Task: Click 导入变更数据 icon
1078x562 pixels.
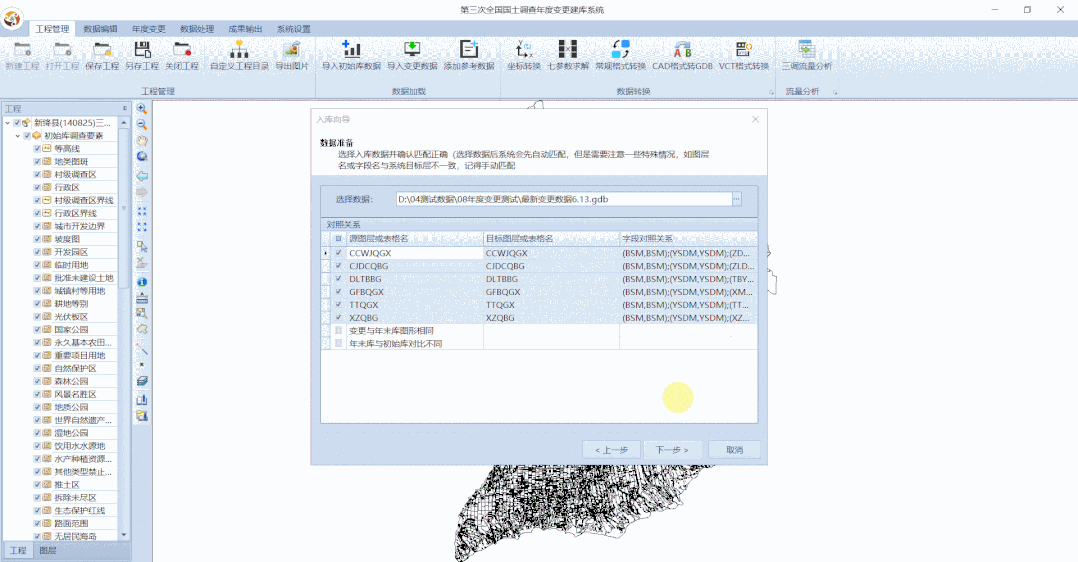Action: [412, 55]
